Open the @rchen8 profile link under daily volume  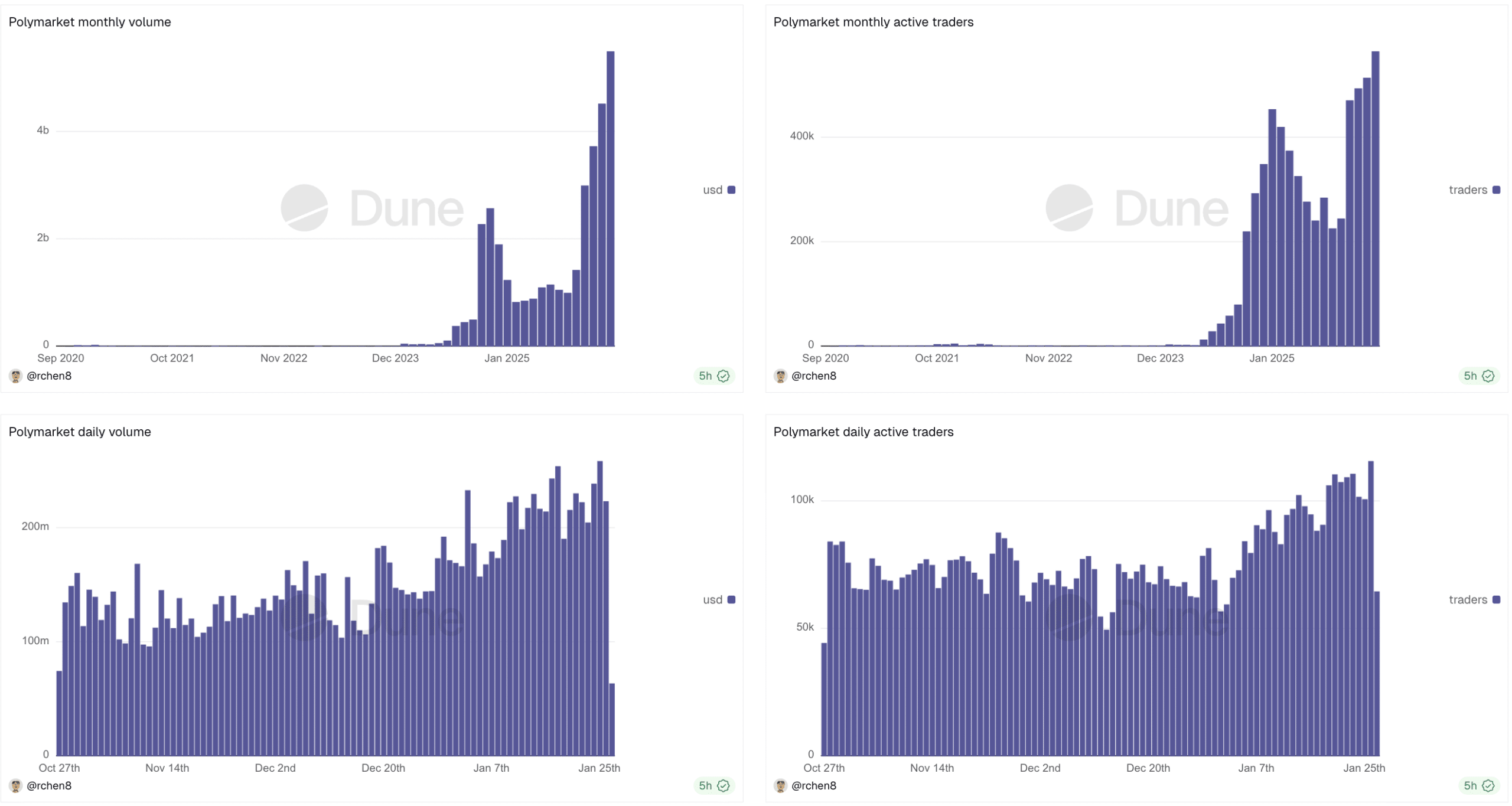(49, 786)
